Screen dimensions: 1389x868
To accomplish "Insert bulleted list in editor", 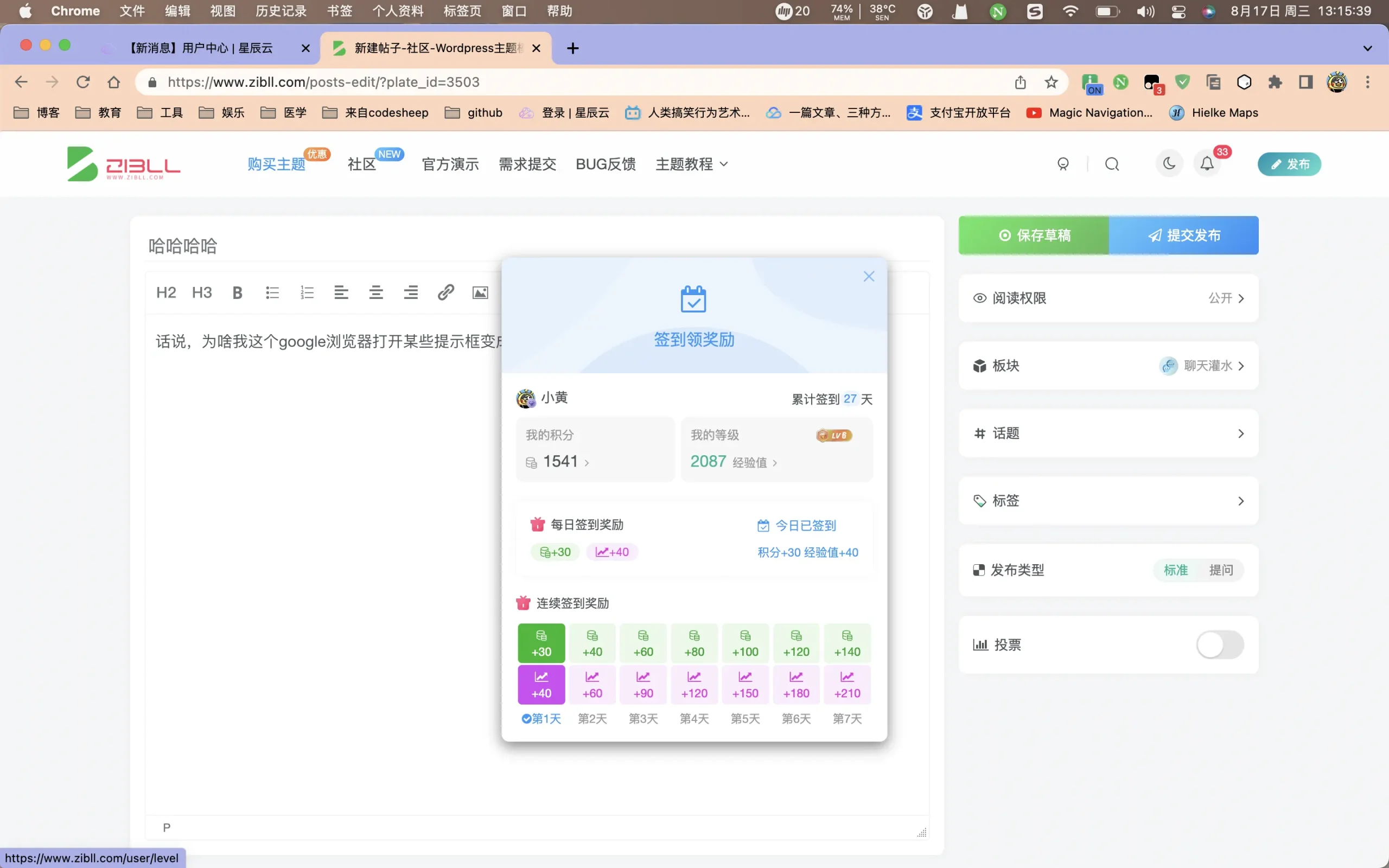I will (x=272, y=293).
